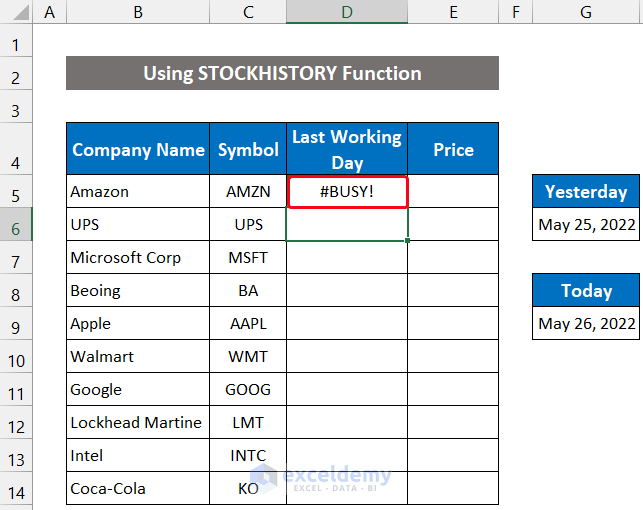Click the Yesterday label cell

(x=586, y=192)
